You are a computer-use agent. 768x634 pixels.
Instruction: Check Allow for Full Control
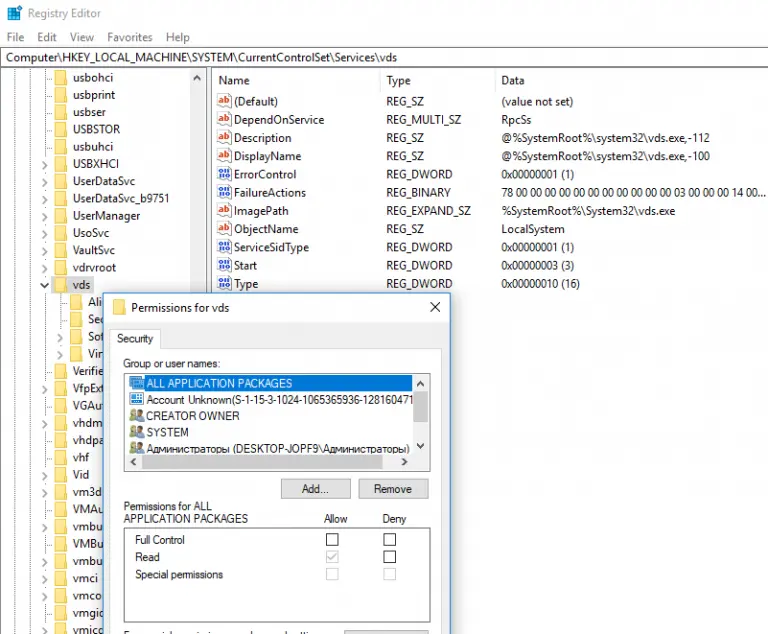pyautogui.click(x=332, y=539)
